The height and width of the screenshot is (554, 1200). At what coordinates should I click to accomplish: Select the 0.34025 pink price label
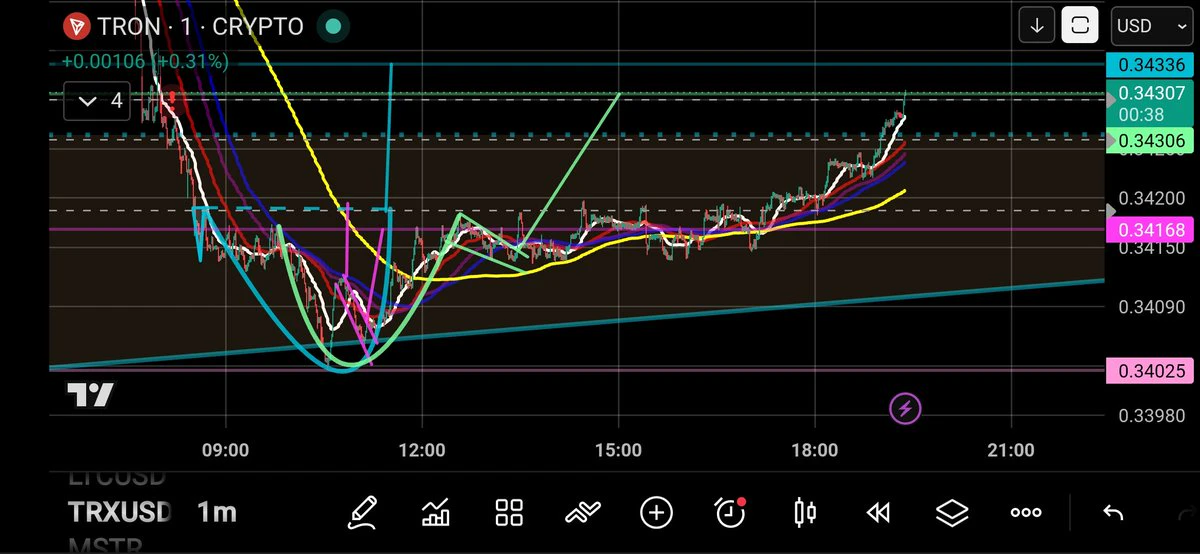click(1150, 371)
